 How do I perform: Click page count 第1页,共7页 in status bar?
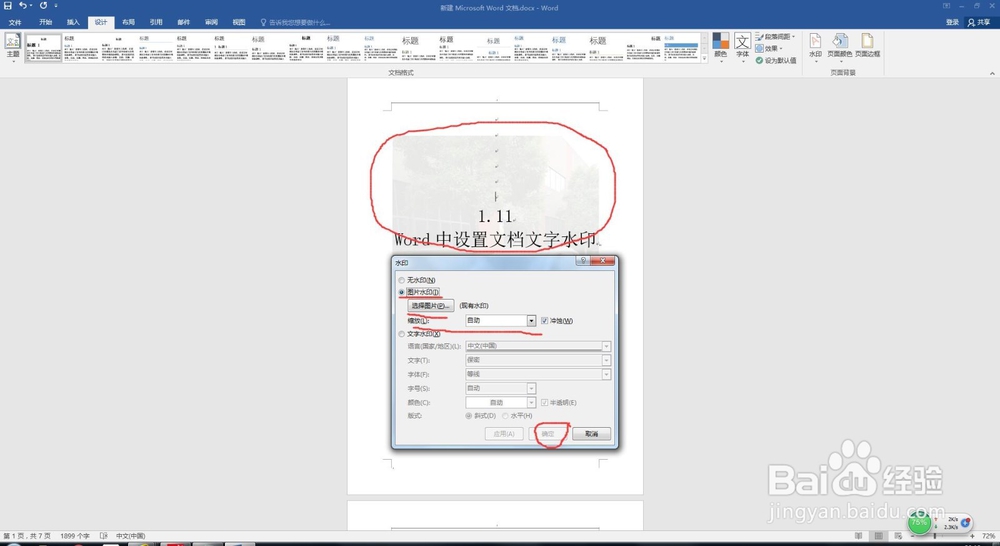(27, 536)
